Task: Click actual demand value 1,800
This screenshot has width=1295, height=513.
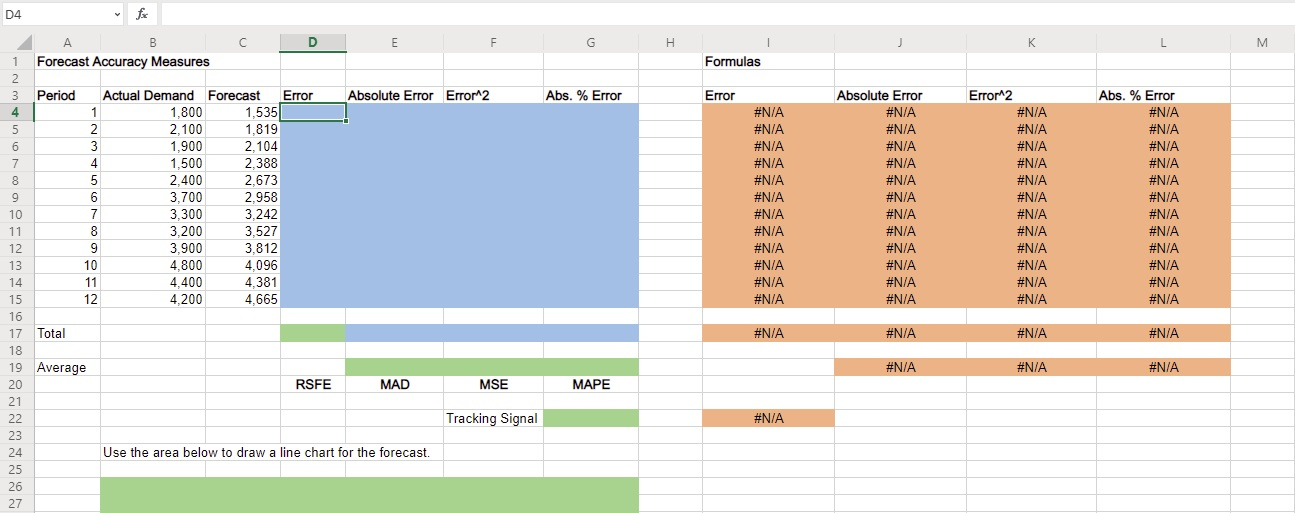Action: (152, 112)
